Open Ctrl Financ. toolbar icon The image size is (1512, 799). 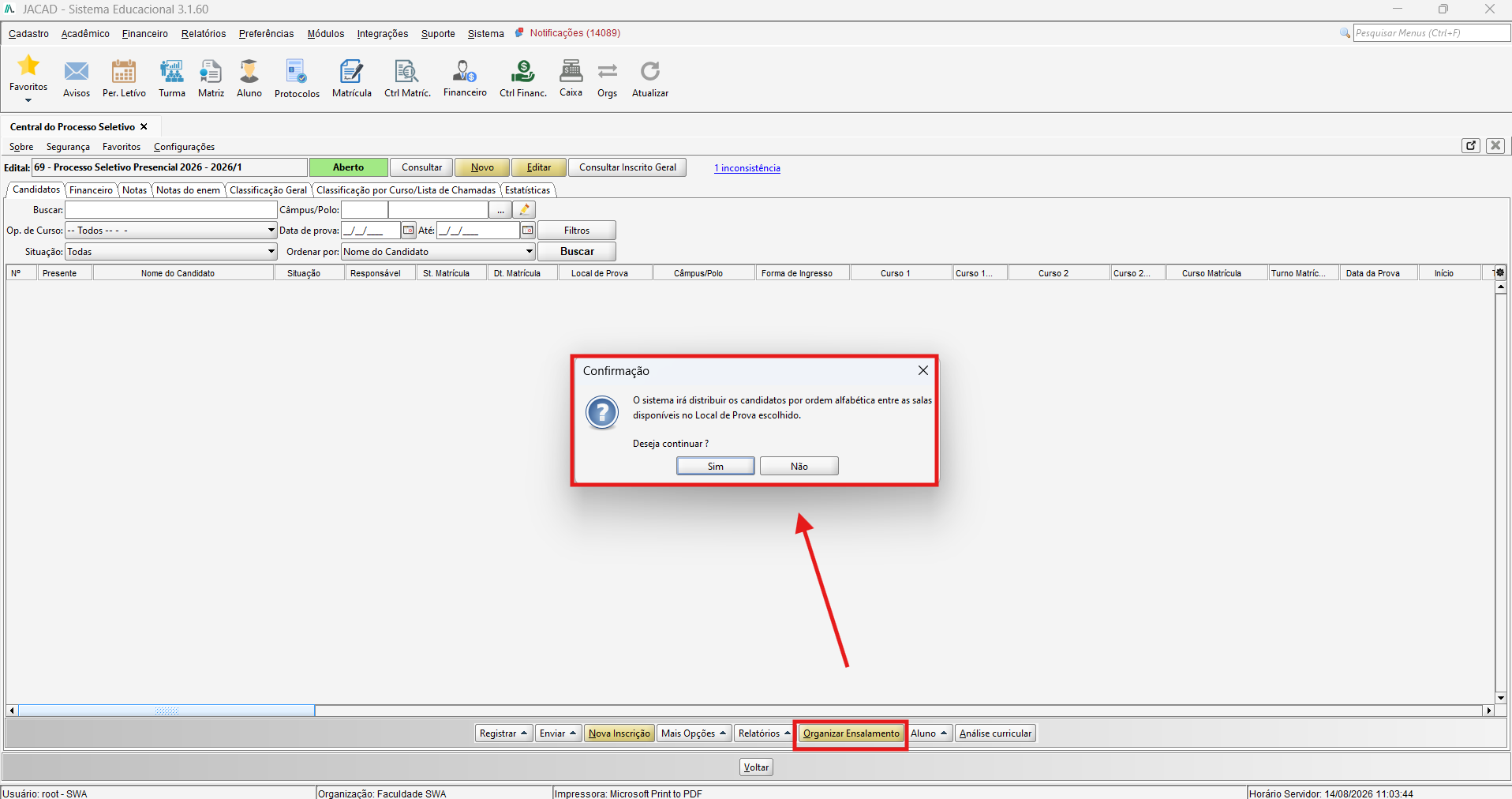click(522, 71)
